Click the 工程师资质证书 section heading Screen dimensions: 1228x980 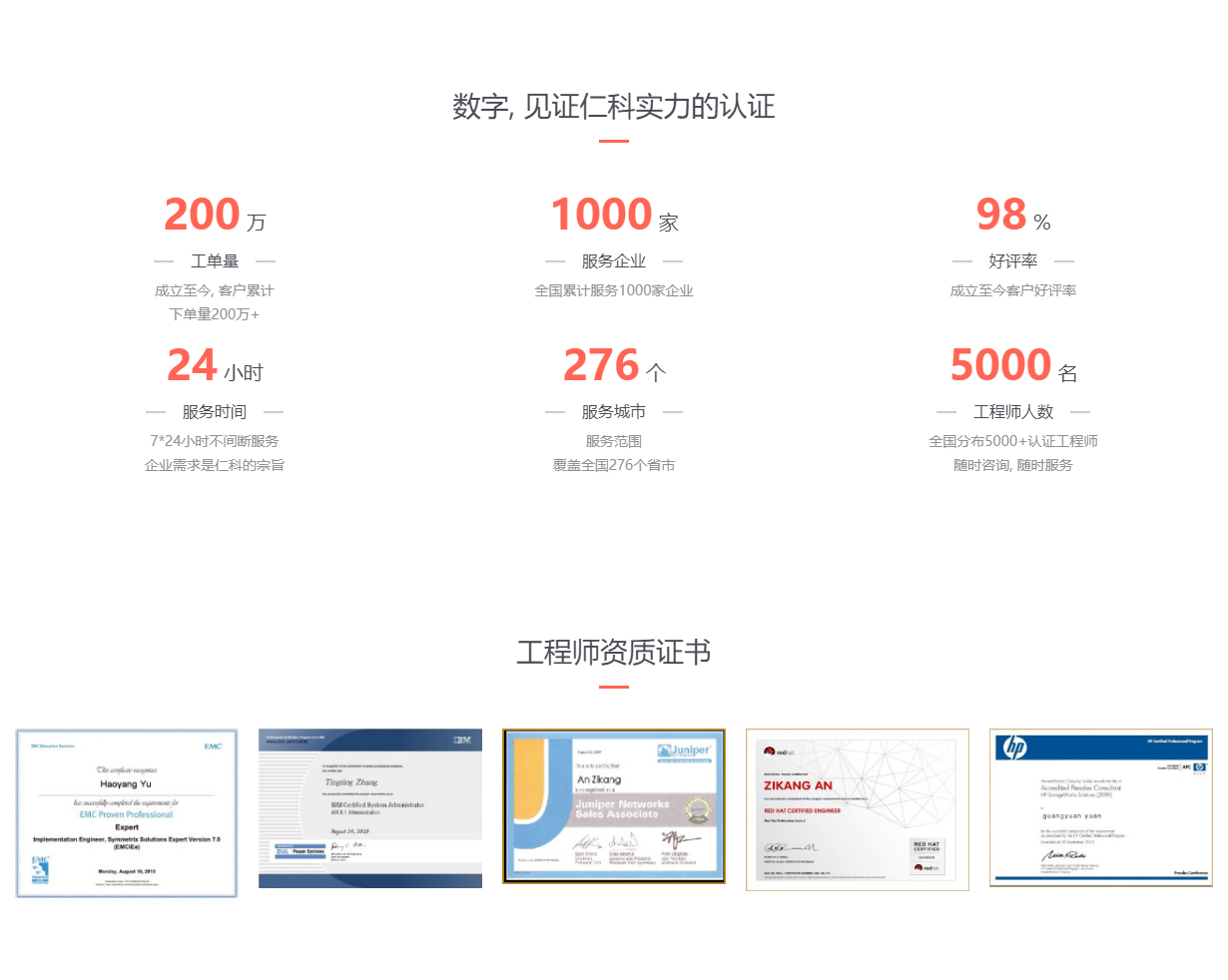tap(613, 651)
